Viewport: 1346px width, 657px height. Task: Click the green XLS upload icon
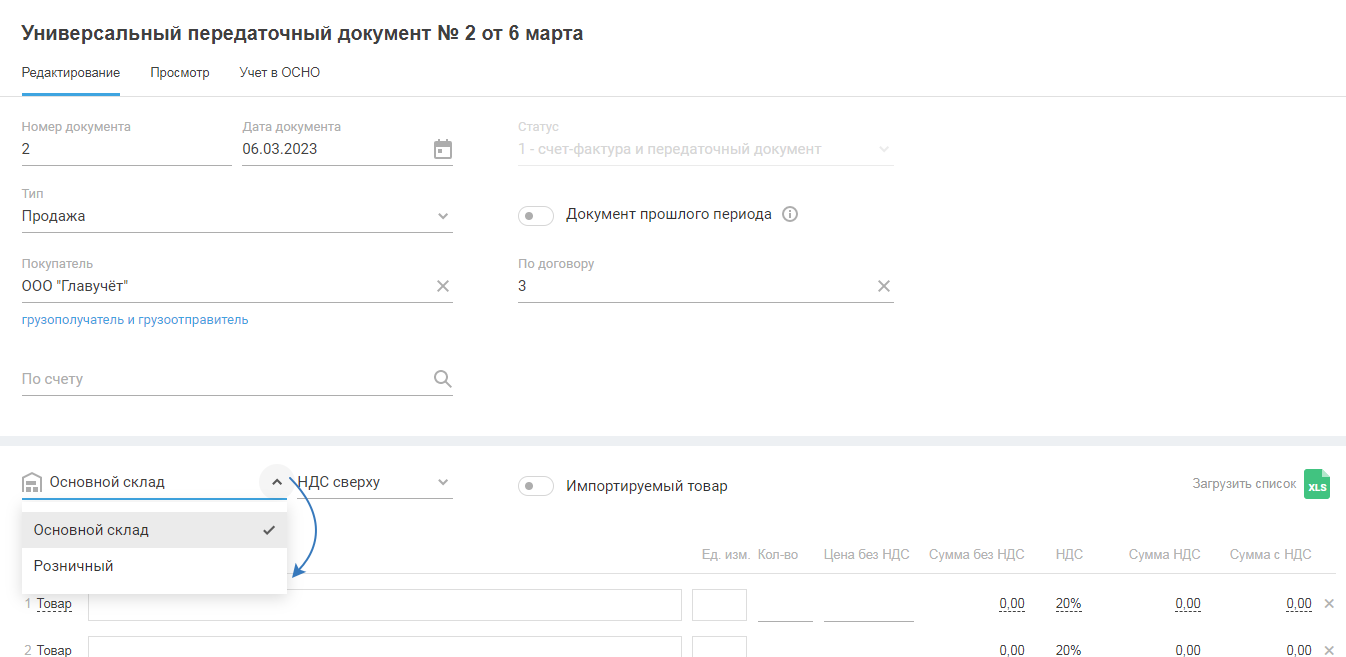pyautogui.click(x=1317, y=485)
